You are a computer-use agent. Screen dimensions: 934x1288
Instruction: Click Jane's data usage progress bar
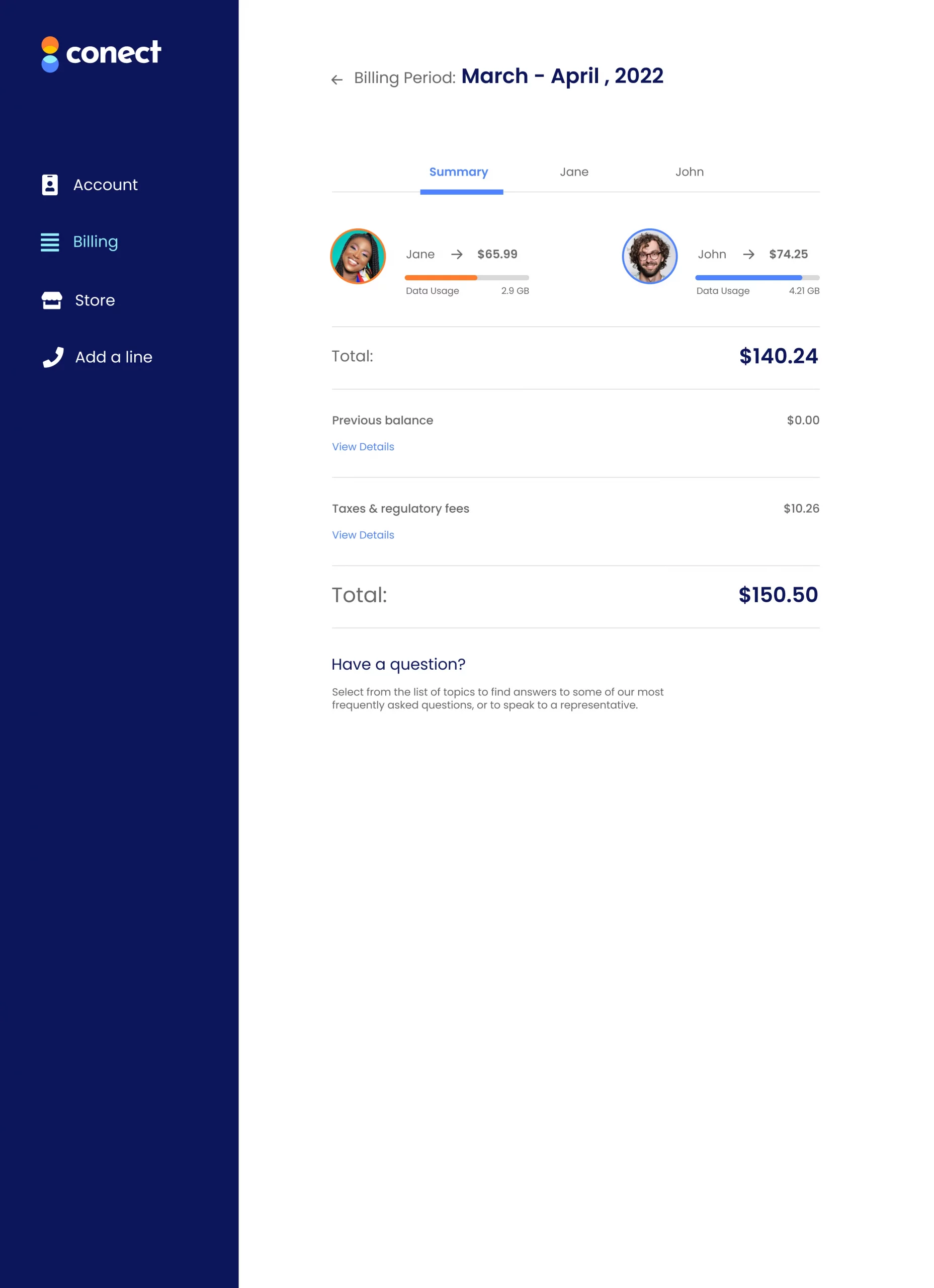click(467, 277)
